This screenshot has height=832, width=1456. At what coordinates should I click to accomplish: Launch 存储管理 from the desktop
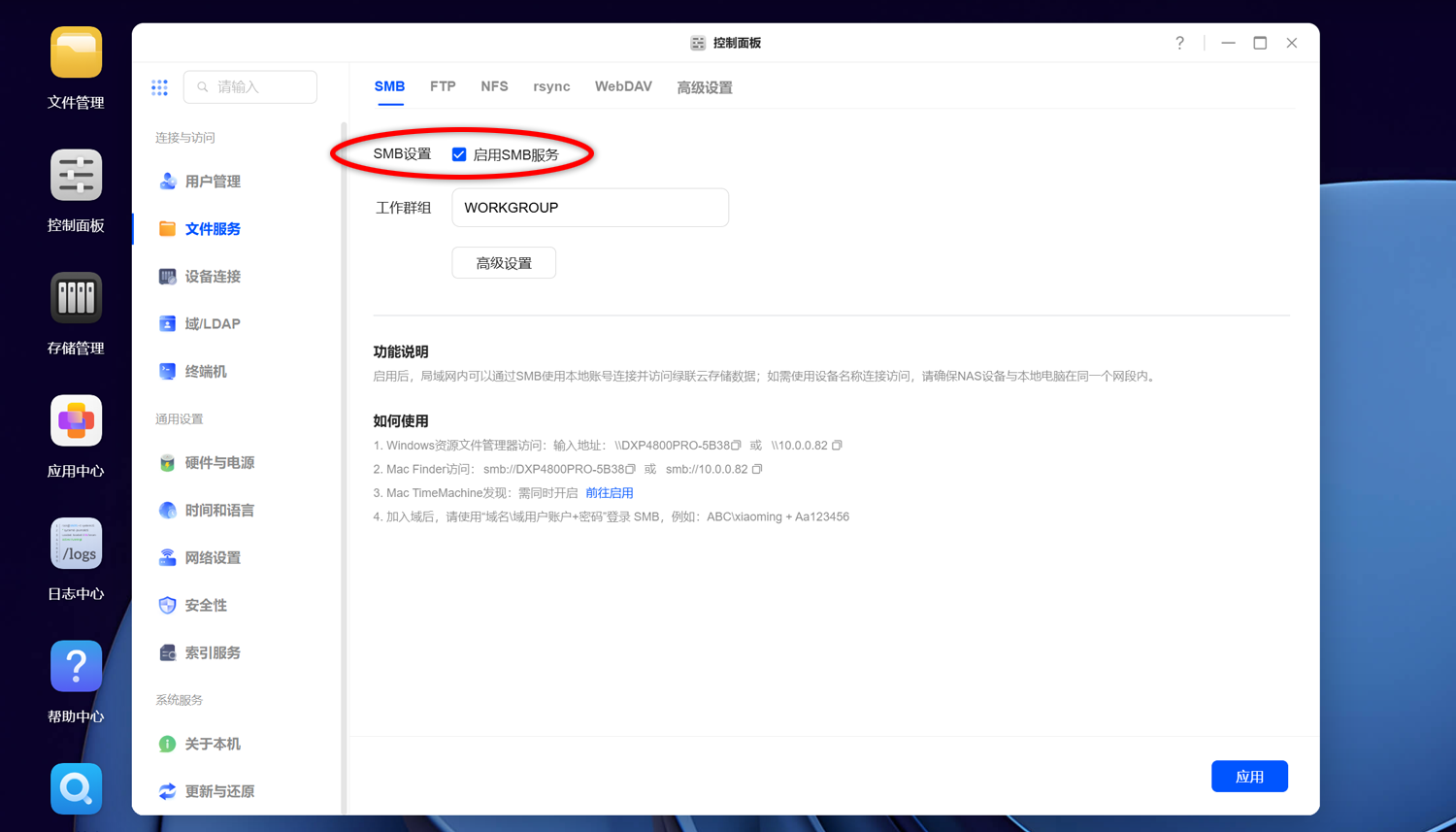(76, 298)
